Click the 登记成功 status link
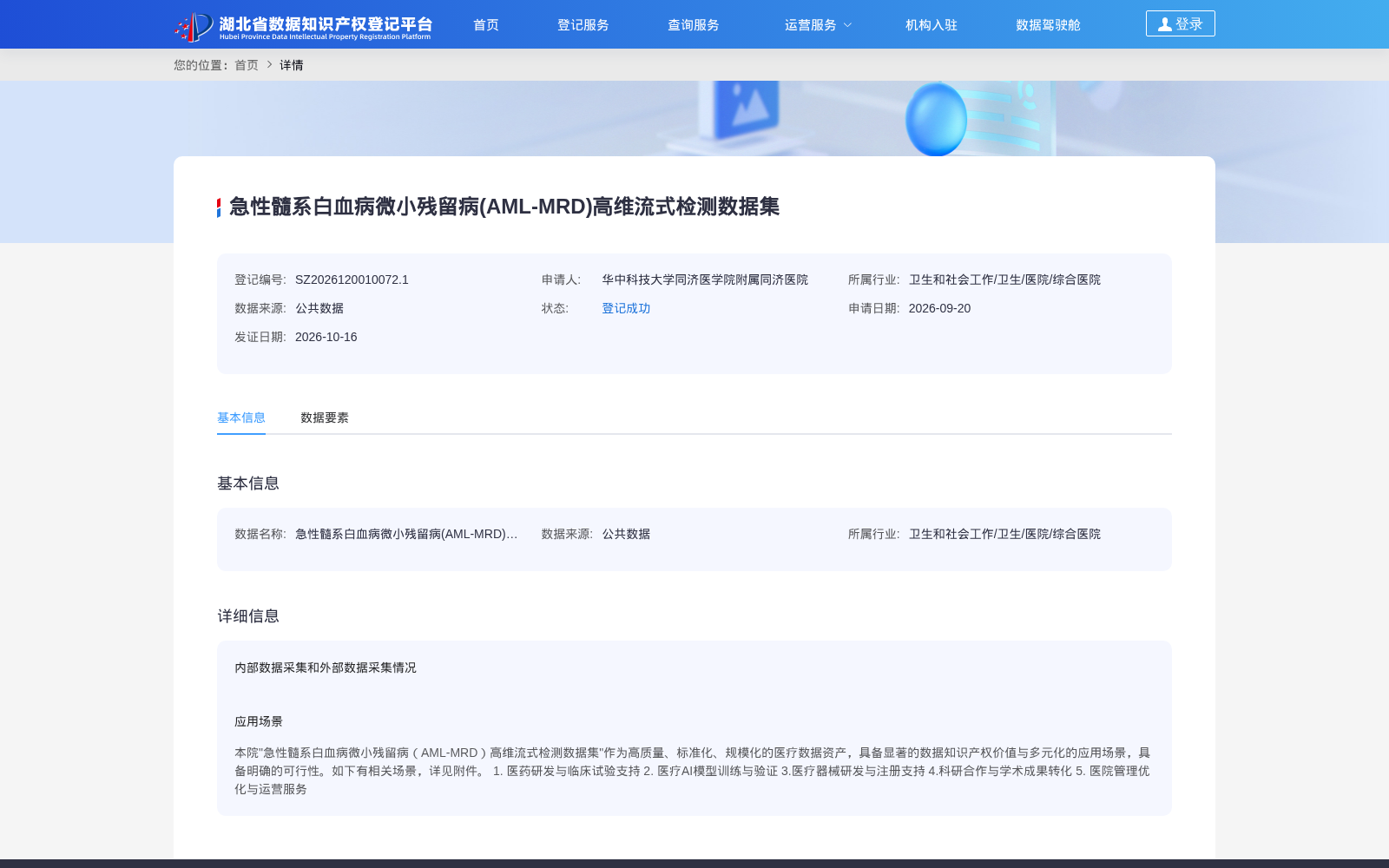The height and width of the screenshot is (868, 1389). (x=626, y=308)
